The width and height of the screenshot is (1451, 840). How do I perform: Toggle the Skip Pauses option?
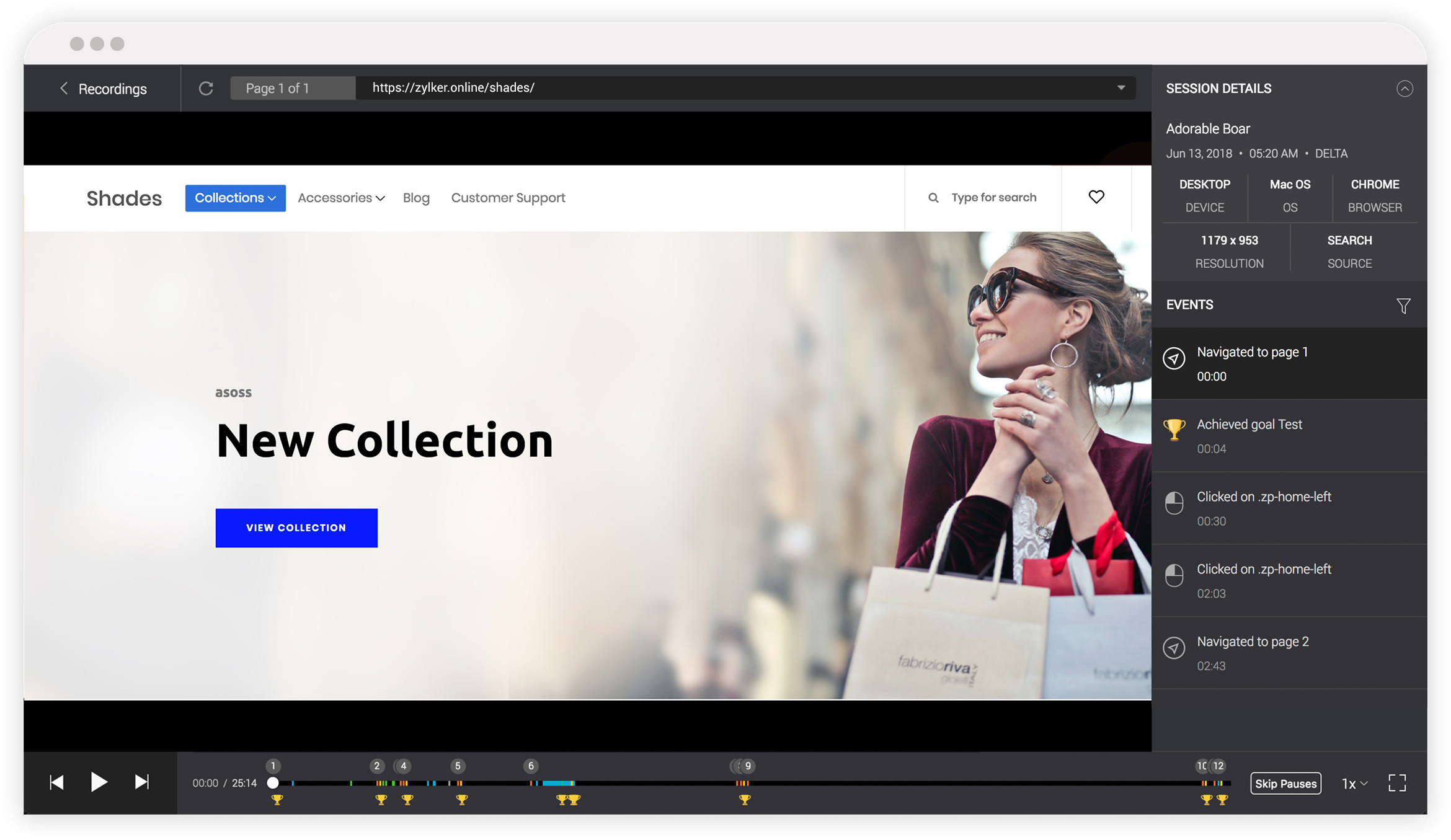pos(1285,784)
